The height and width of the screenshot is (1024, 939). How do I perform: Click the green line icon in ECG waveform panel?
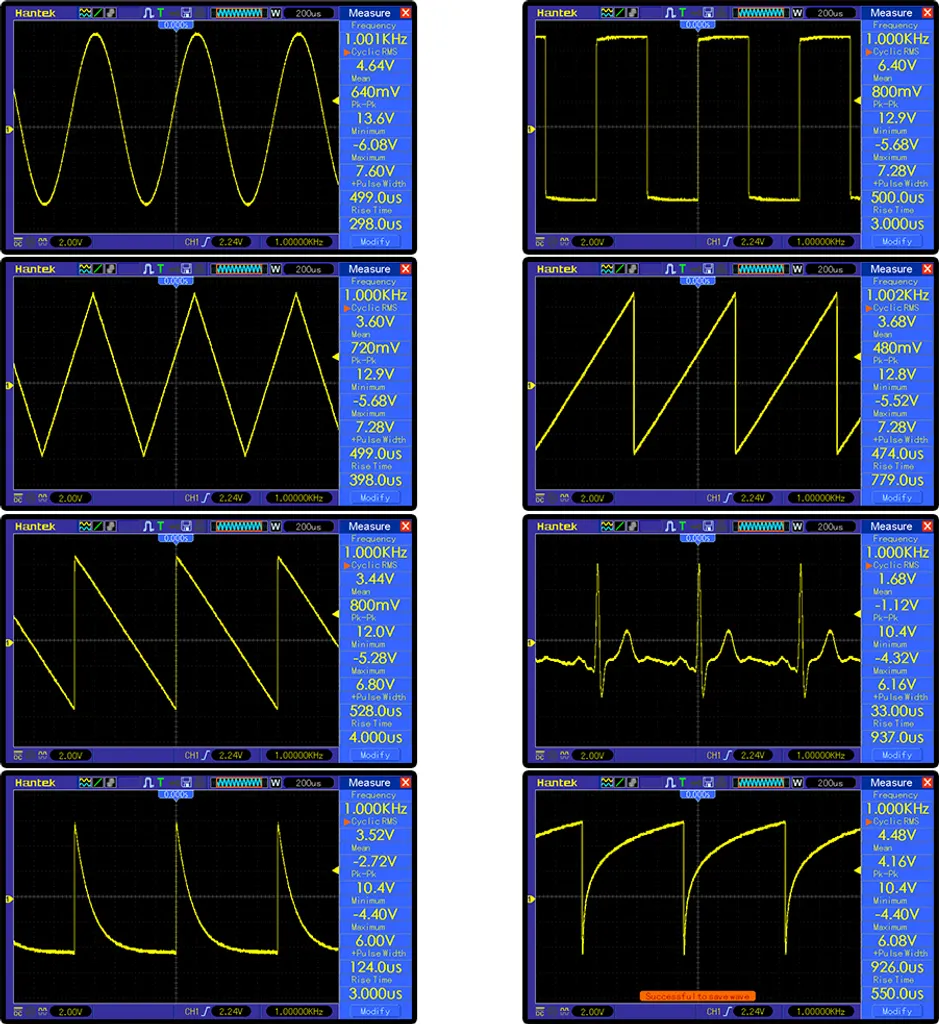620,526
